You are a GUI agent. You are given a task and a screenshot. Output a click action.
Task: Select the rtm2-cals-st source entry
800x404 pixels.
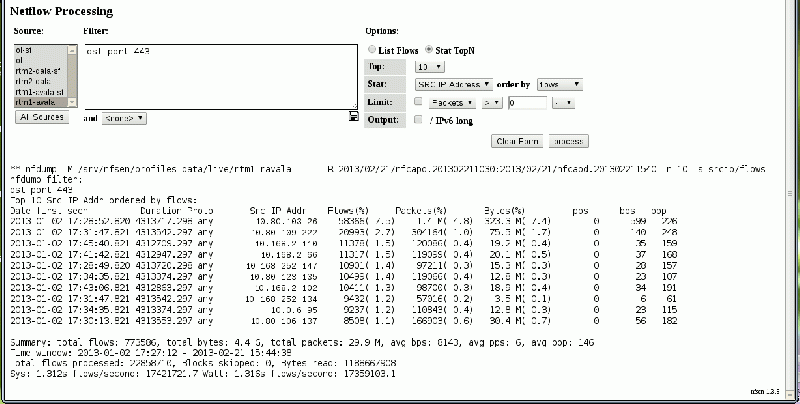point(40,71)
